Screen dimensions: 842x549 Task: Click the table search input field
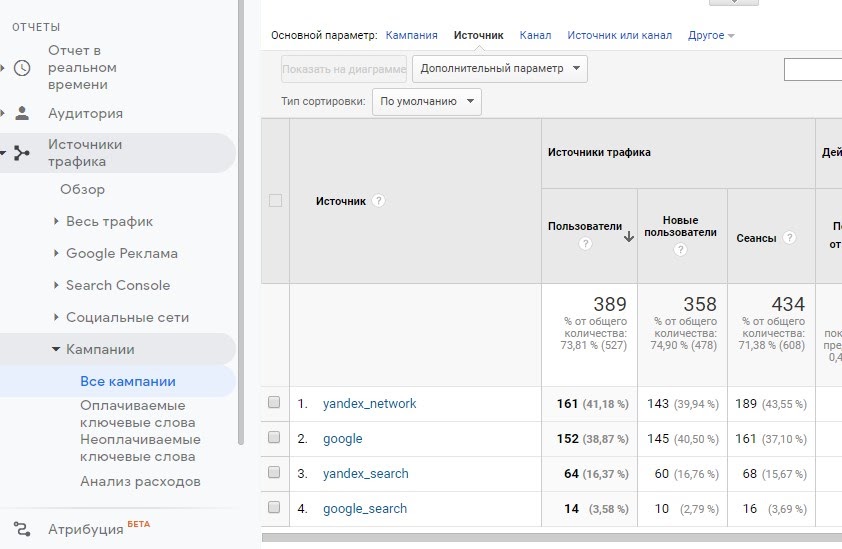coord(812,69)
